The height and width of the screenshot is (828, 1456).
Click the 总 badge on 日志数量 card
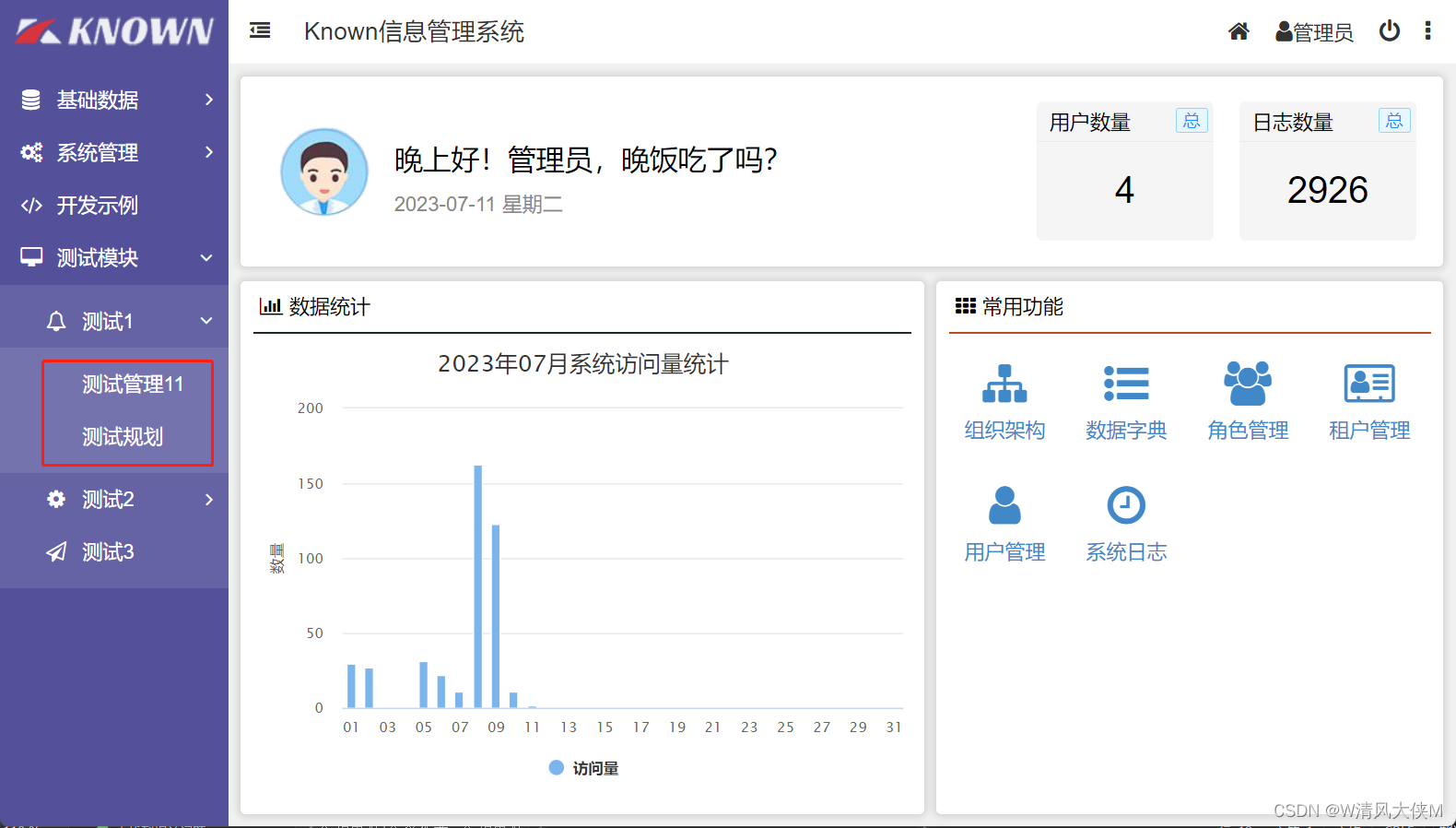tap(1394, 121)
